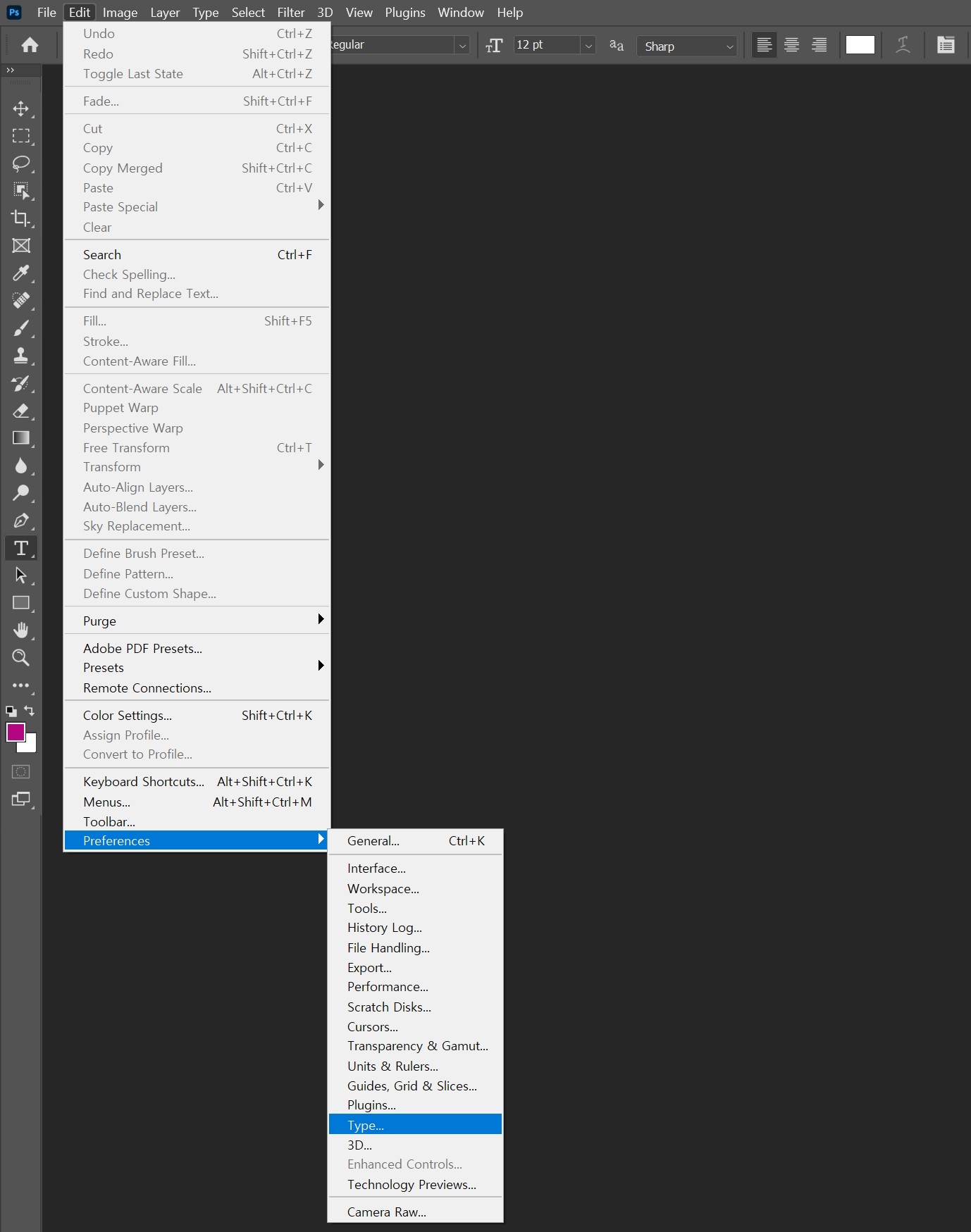Image resolution: width=971 pixels, height=1232 pixels.
Task: Toggle the Character and Paragraph panels icon
Action: [x=946, y=45]
